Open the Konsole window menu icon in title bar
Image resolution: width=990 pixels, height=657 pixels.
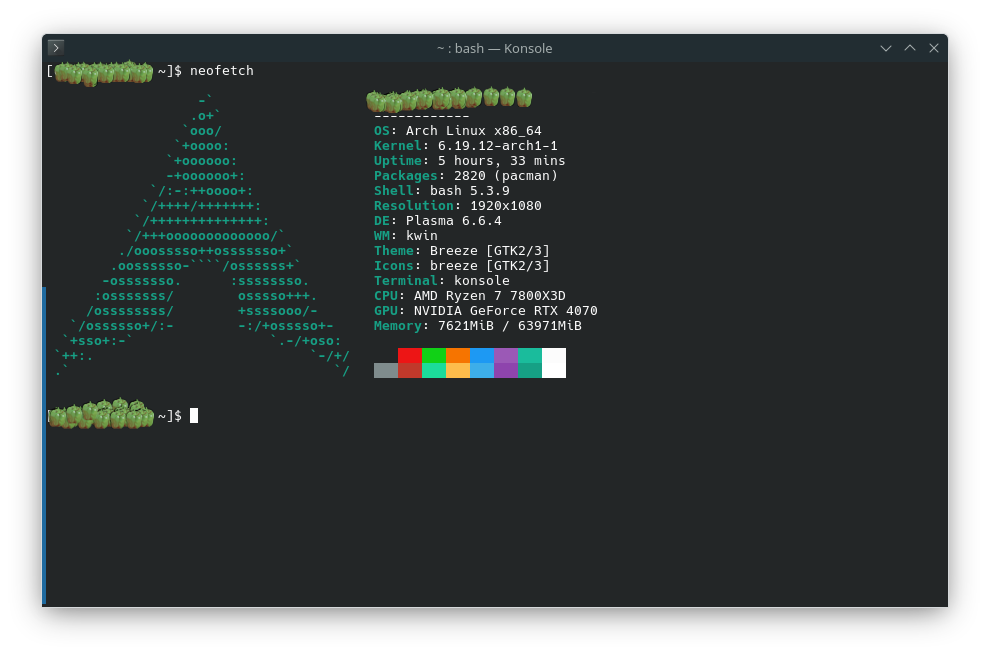[56, 48]
